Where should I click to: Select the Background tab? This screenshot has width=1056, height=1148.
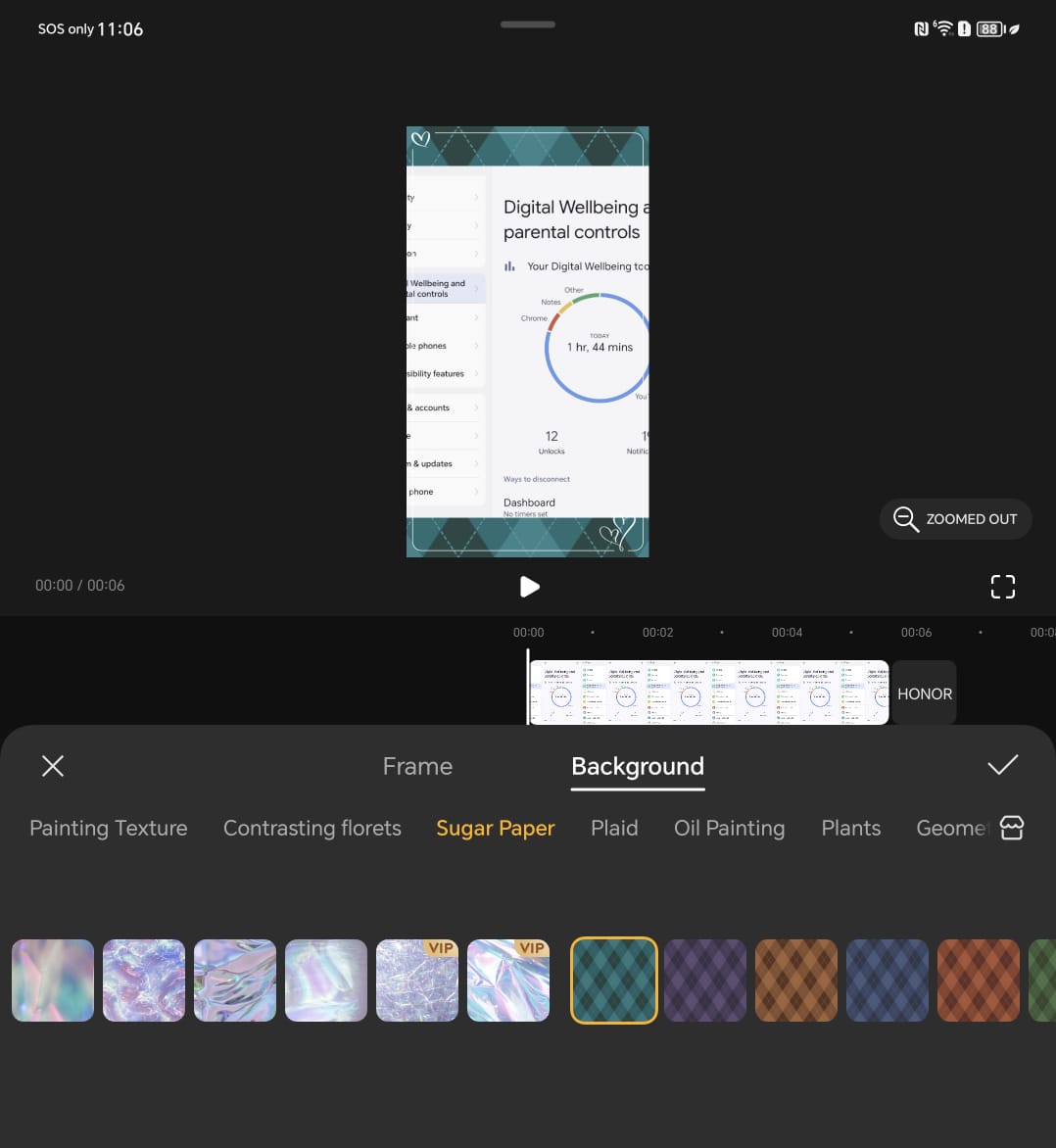[638, 766]
